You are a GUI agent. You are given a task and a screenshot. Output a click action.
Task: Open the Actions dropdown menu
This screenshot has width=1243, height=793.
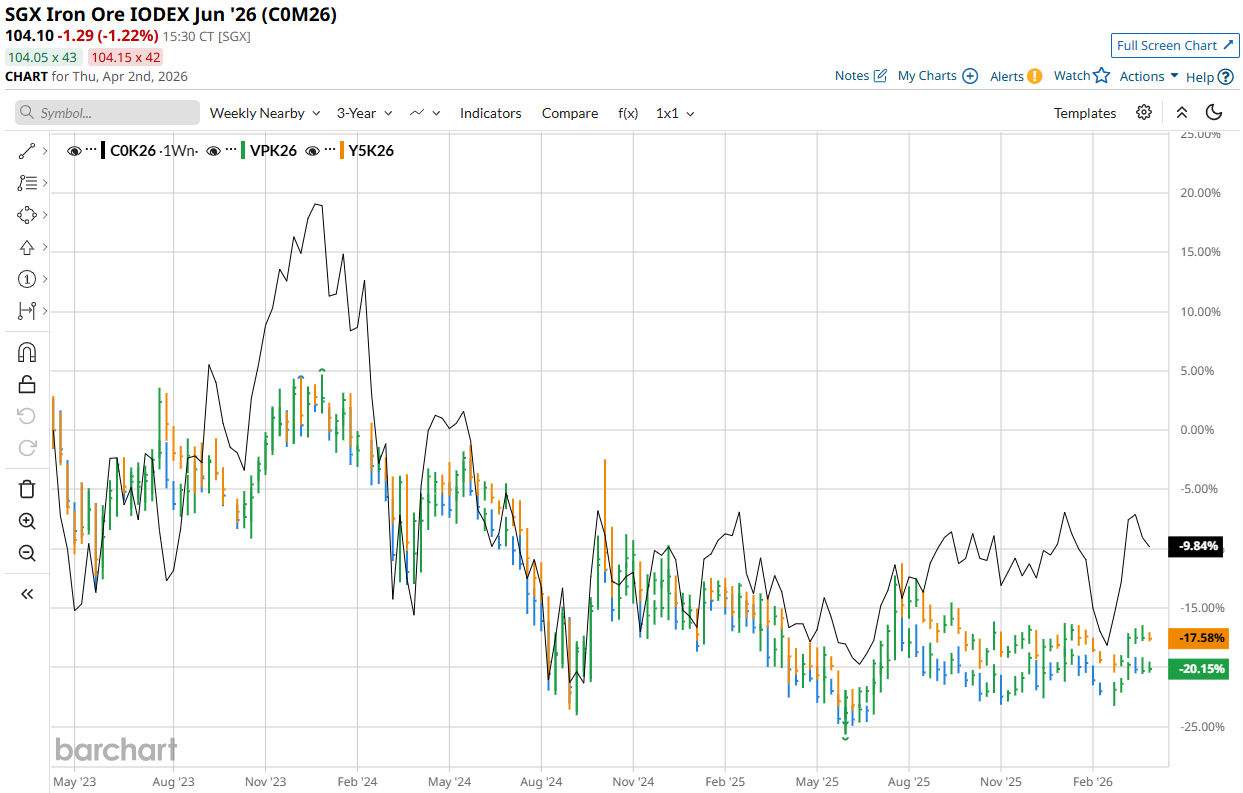[x=1148, y=76]
